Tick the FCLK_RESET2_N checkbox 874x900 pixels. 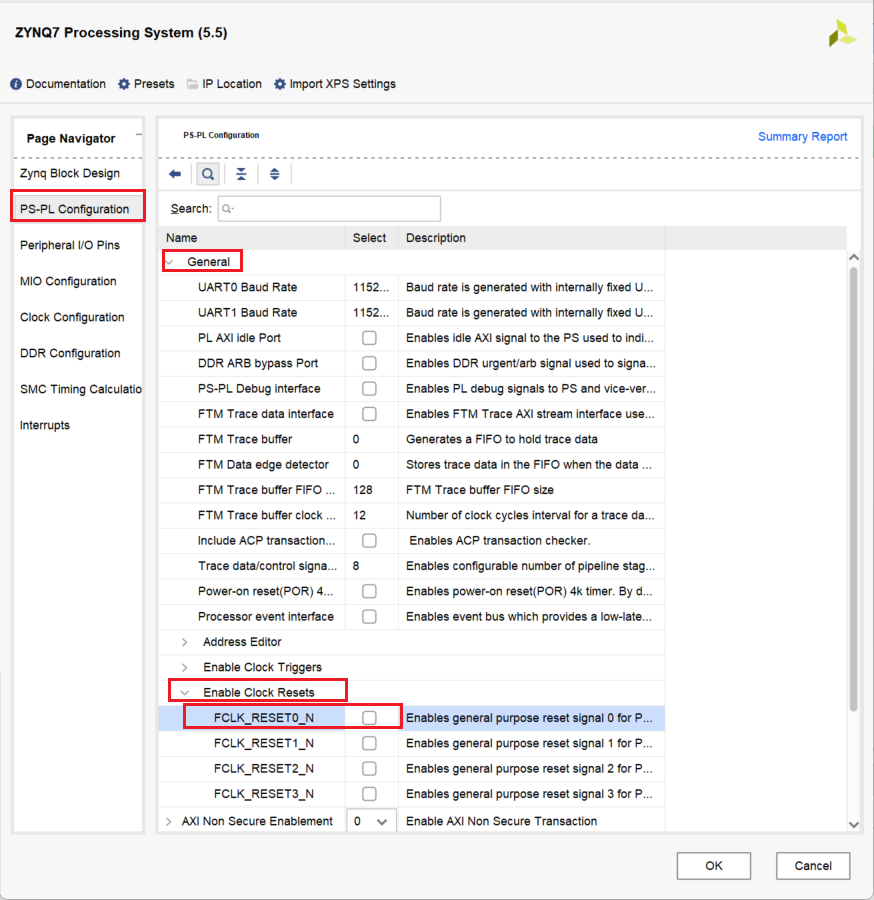[369, 769]
